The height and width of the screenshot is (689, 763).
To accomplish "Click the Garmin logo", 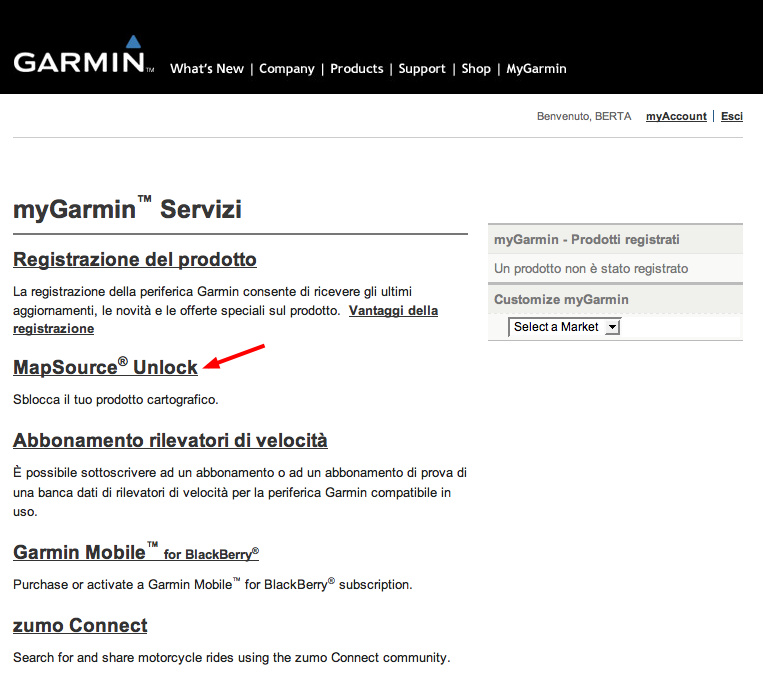I will coord(83,54).
